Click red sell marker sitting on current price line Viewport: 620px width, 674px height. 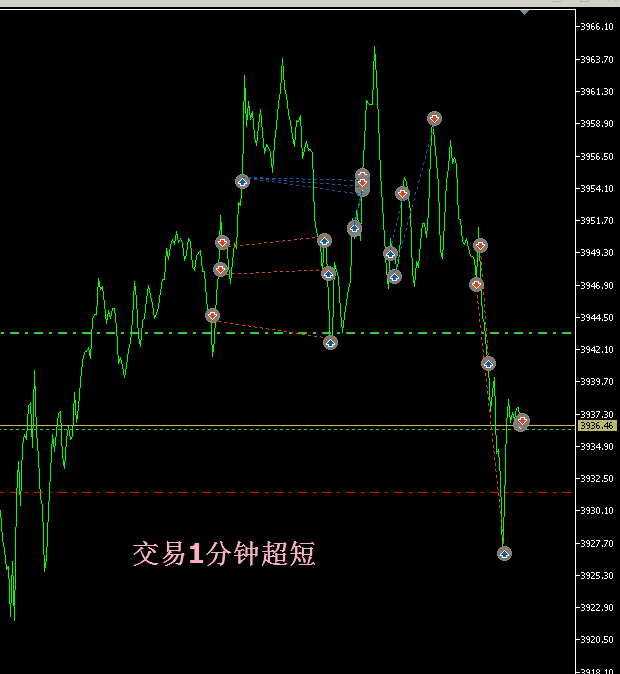[x=522, y=420]
